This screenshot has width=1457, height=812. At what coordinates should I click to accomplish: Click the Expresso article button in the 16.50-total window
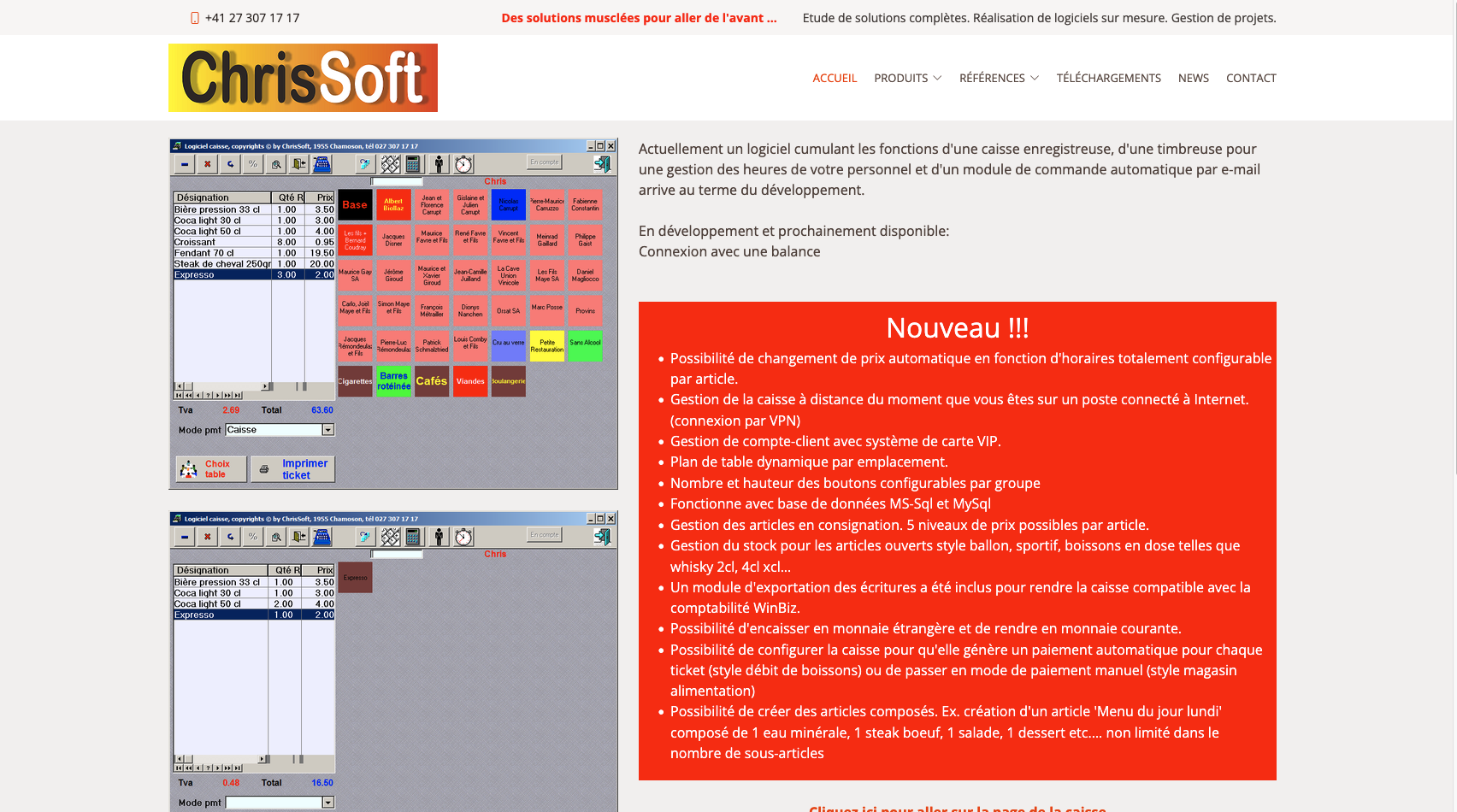tap(355, 578)
